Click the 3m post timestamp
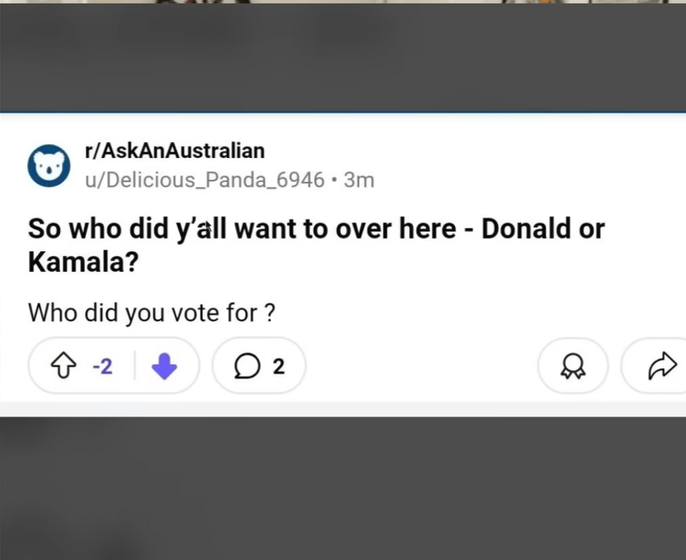 click(x=359, y=180)
